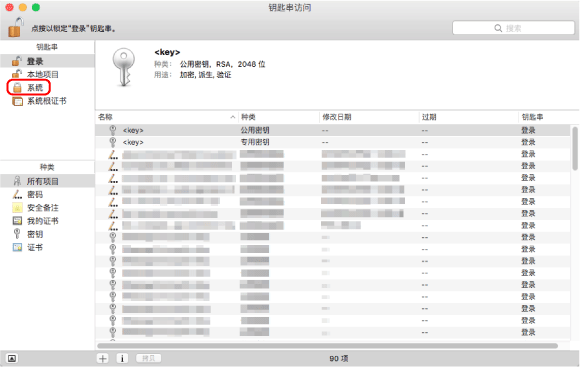Select the 登录 keychain in the sidebar
Image resolution: width=580 pixels, height=367 pixels.
tap(47, 61)
